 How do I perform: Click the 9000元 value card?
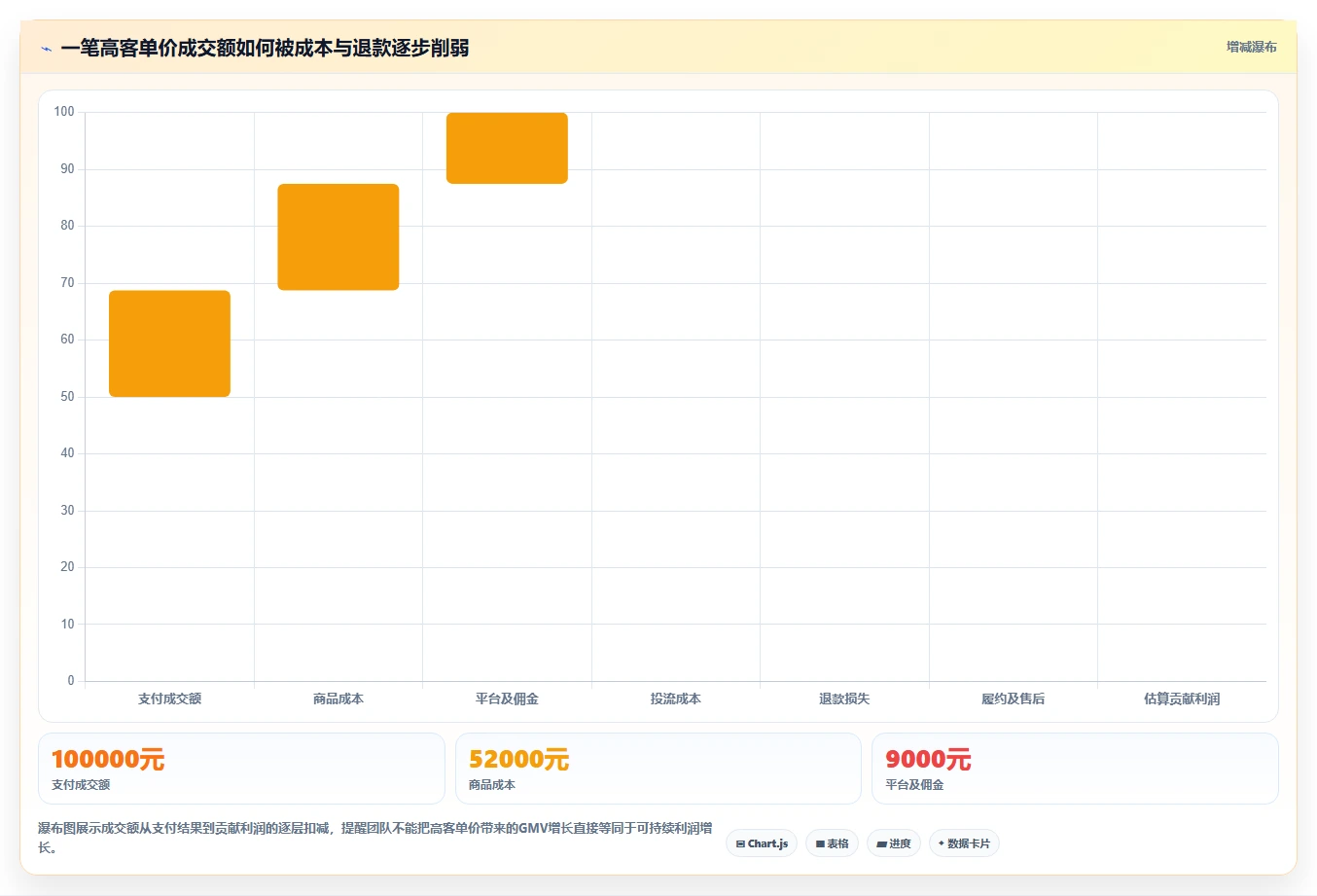point(1075,769)
